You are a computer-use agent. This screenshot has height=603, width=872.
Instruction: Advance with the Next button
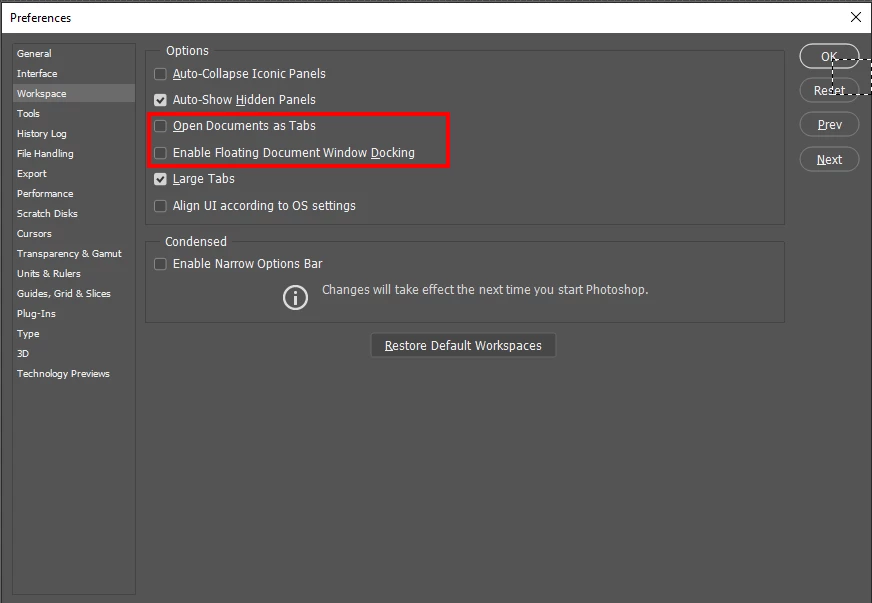point(829,160)
